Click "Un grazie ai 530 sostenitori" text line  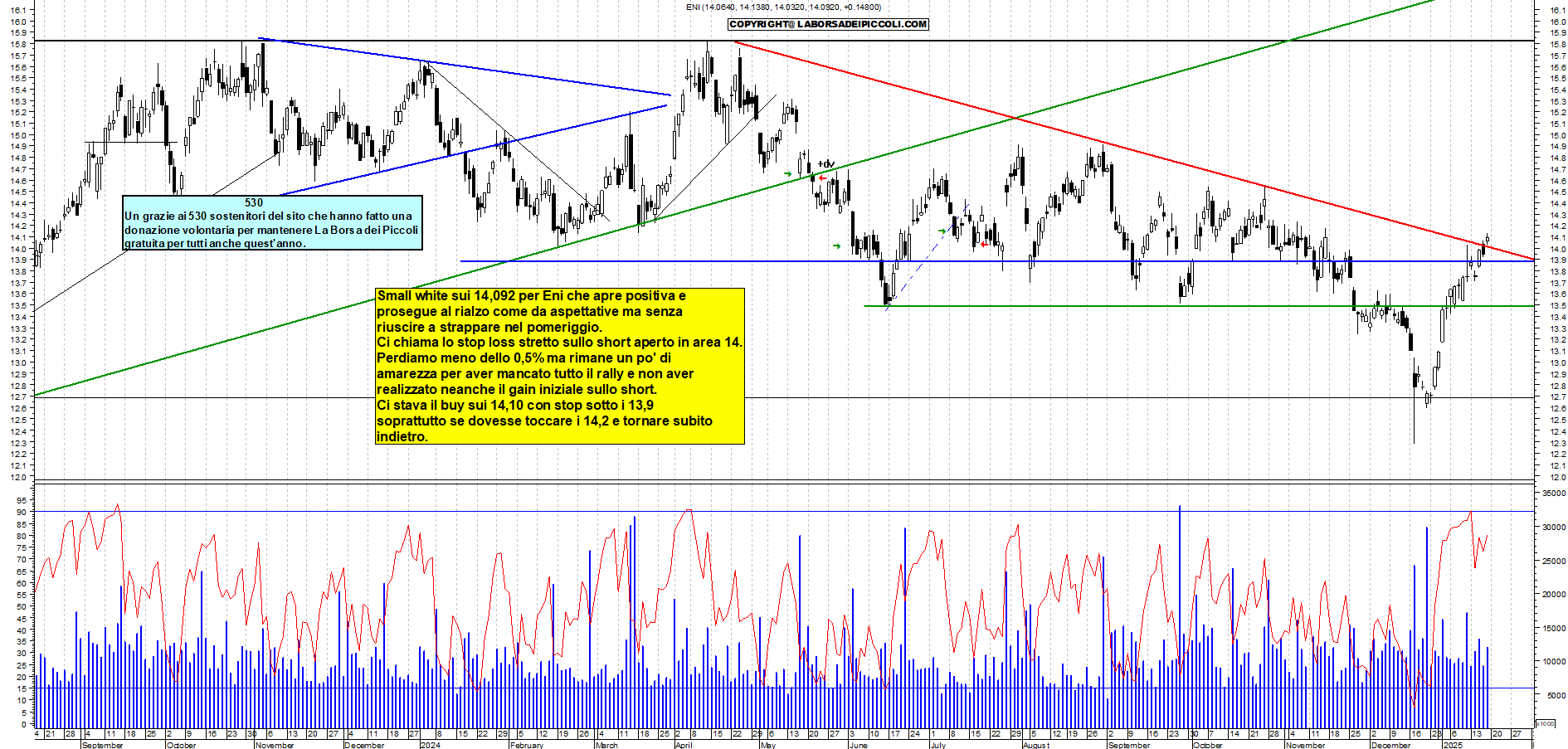coord(268,216)
